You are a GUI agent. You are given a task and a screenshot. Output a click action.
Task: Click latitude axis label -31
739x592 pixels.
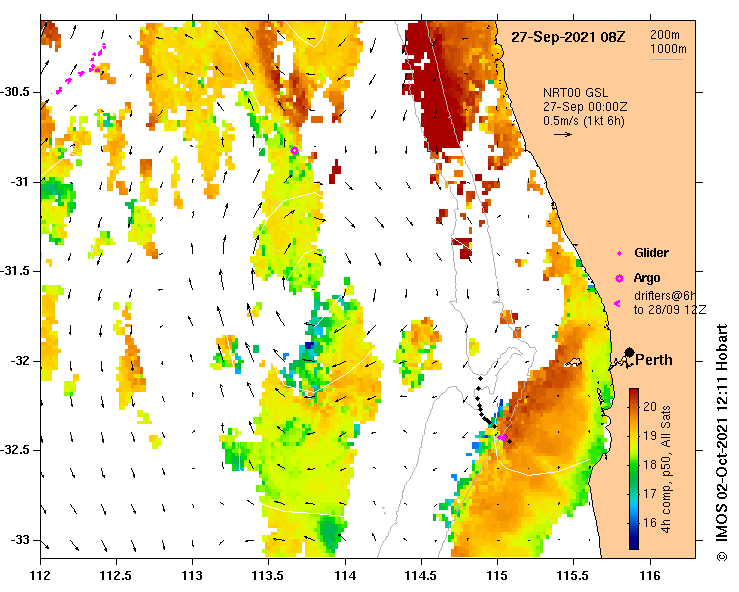coord(19,182)
